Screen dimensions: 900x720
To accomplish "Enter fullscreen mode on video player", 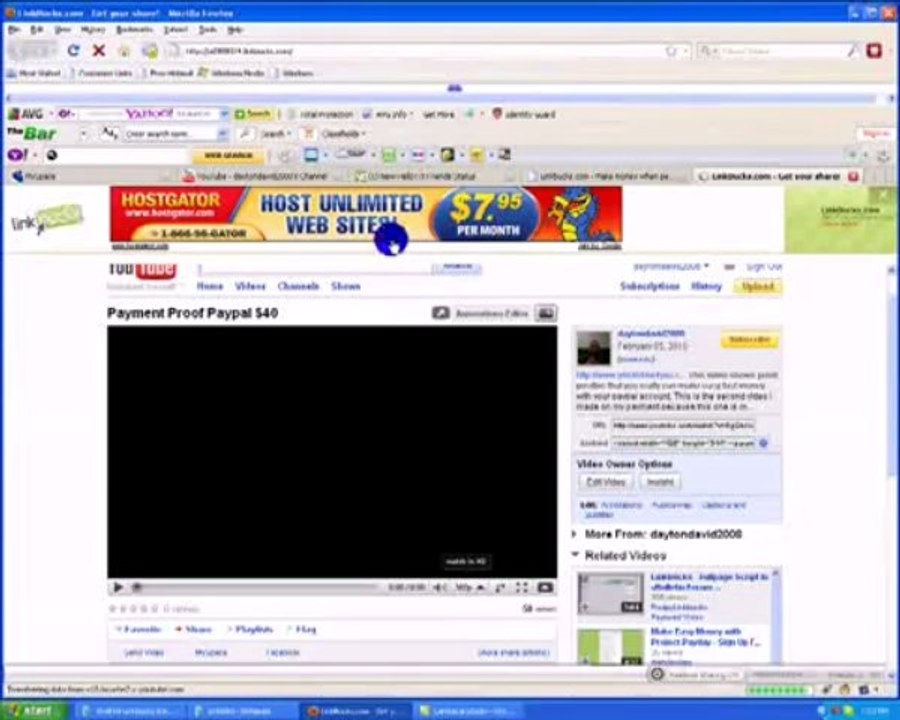I will (521, 587).
